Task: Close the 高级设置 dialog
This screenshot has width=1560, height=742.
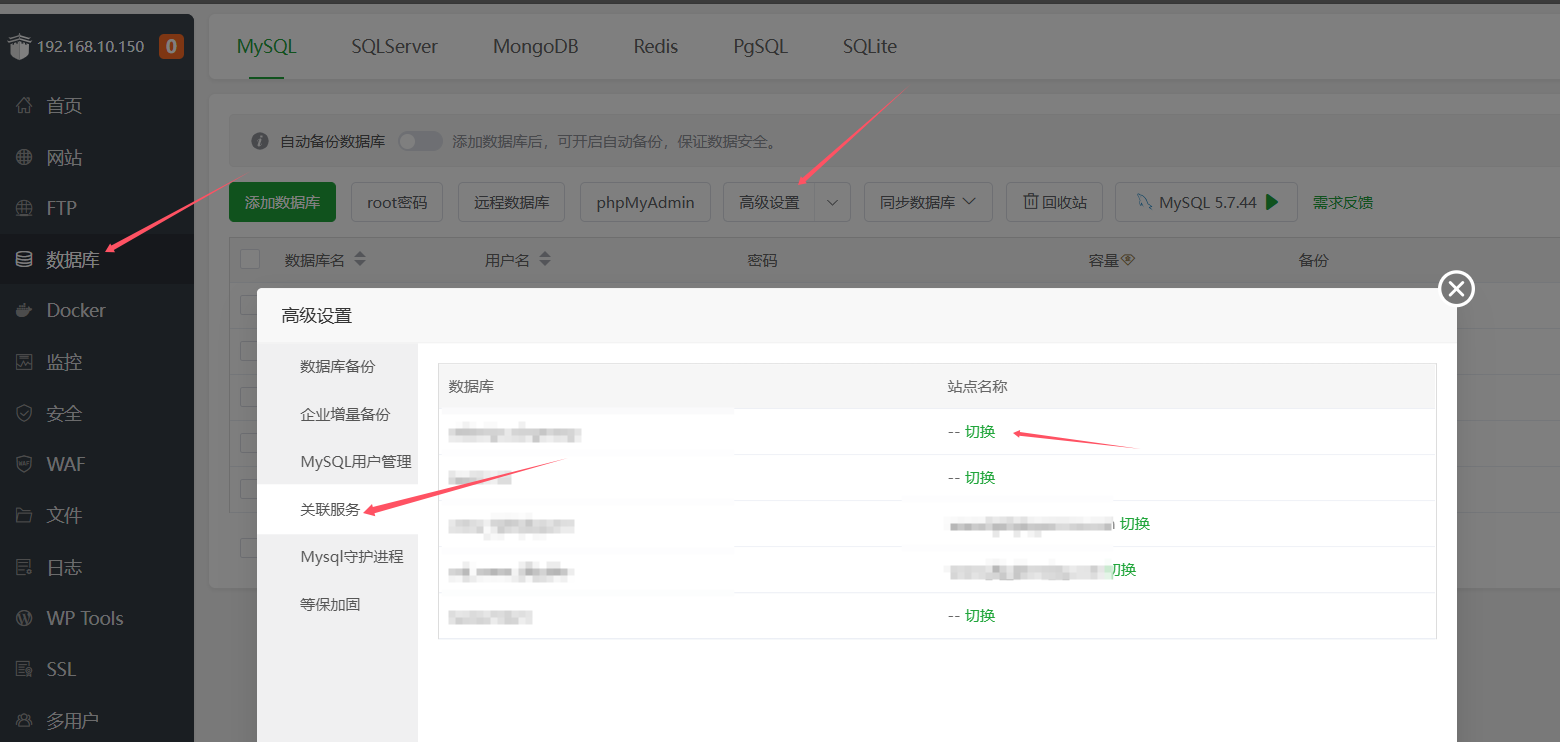Action: (1456, 289)
